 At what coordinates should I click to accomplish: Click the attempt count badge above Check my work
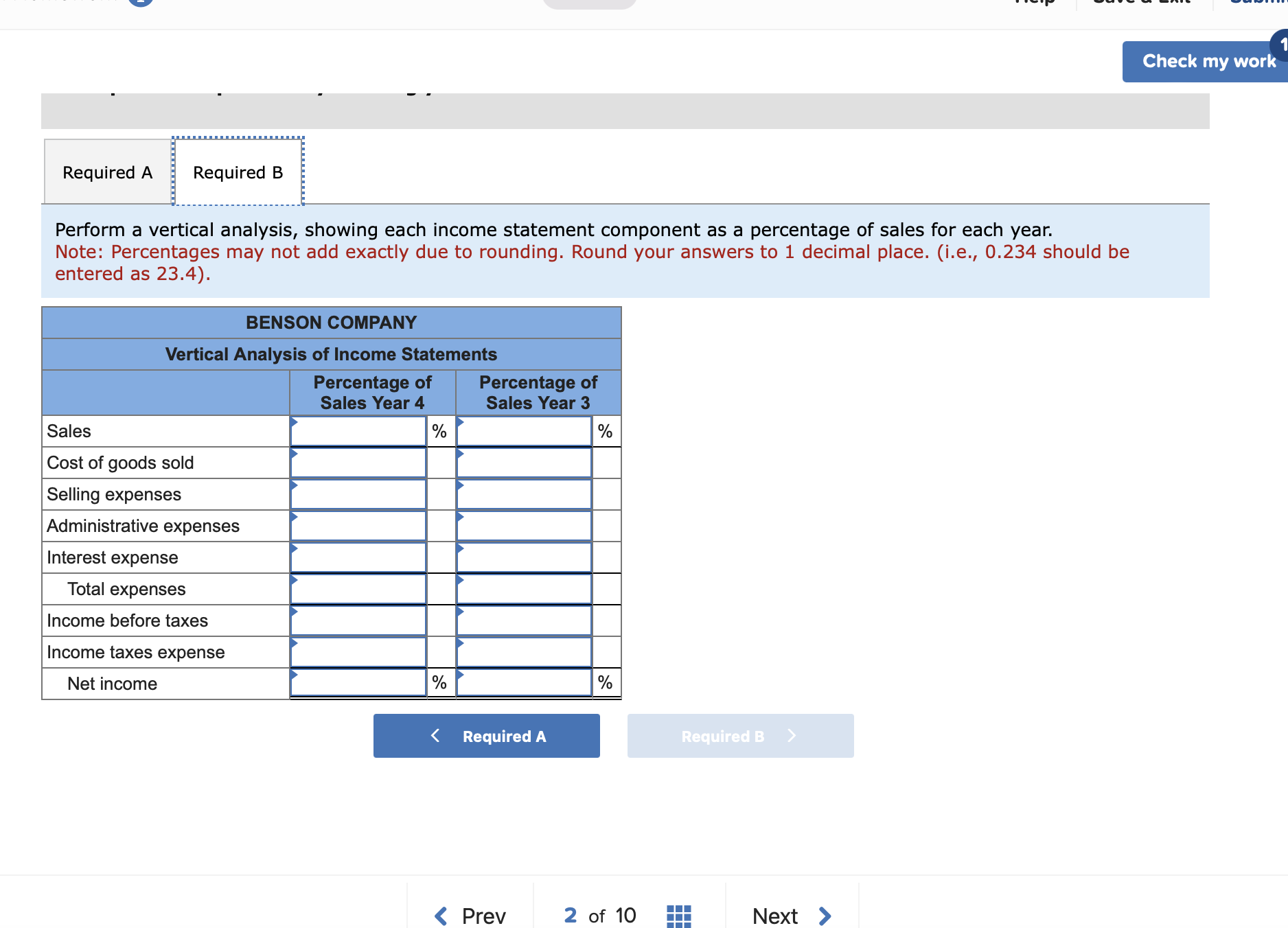pyautogui.click(x=1281, y=44)
